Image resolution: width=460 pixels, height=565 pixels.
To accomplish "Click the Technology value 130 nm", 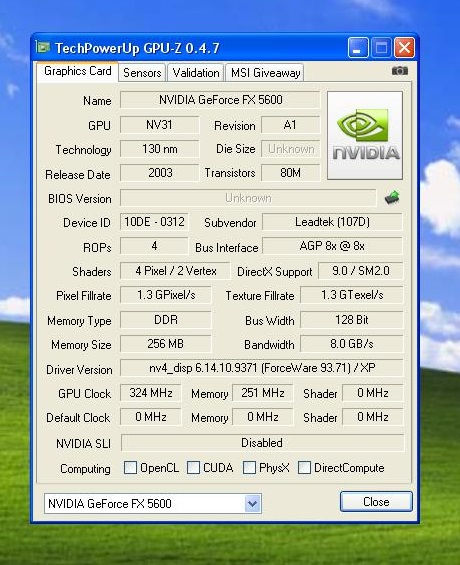I will tap(159, 149).
